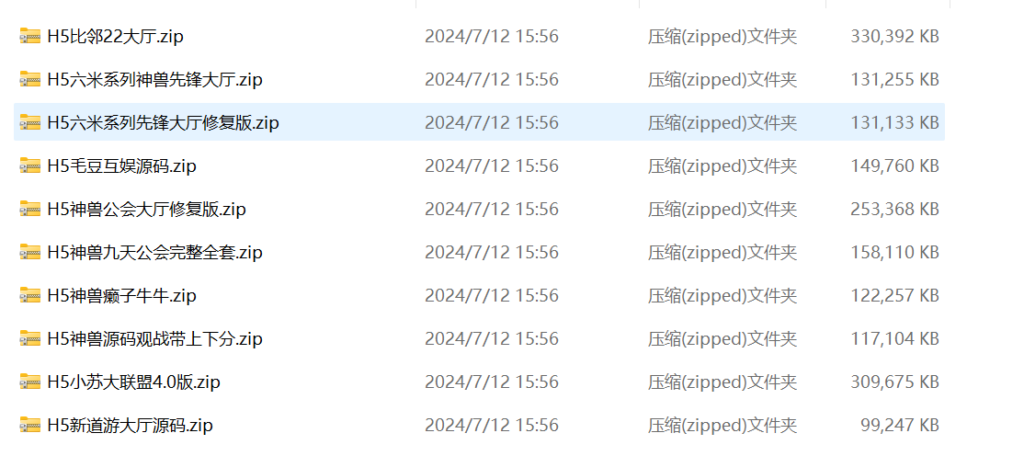Click the date of H5神兽九天公会完整全套.zip
Screen dimensions: 1024x456
coord(492,252)
